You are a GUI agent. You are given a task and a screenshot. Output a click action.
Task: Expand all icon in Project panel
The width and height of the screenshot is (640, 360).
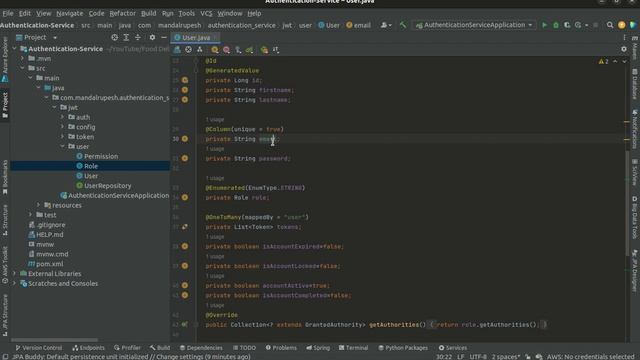point(126,38)
